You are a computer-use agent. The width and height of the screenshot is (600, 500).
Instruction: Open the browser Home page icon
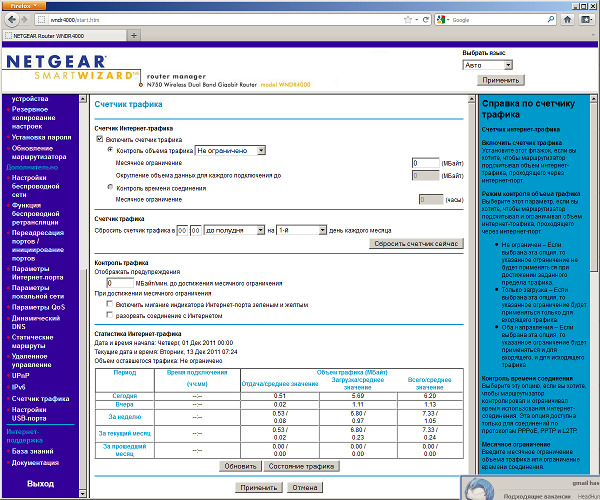(567, 20)
